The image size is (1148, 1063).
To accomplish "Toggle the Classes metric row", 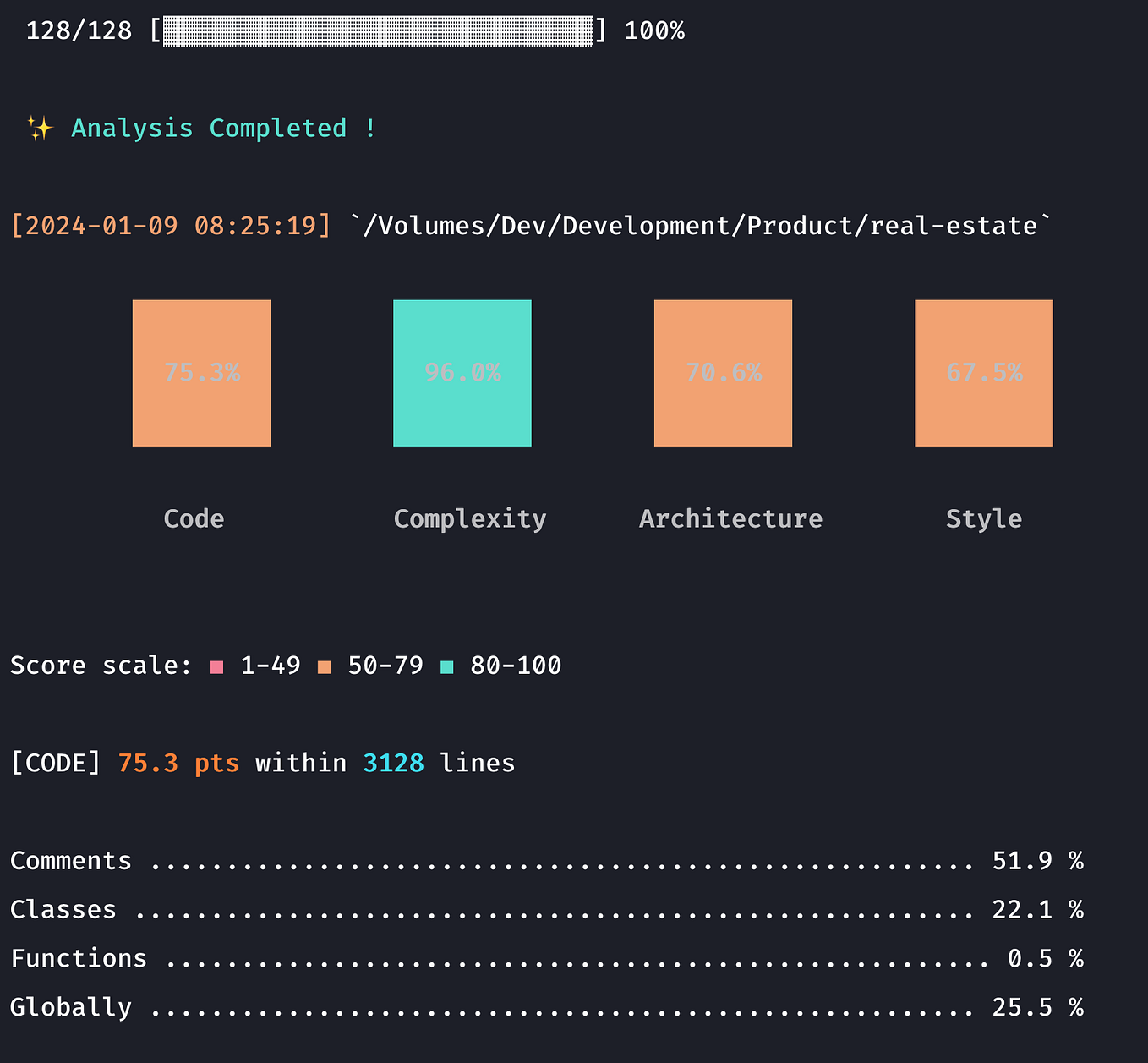I will 63,909.
